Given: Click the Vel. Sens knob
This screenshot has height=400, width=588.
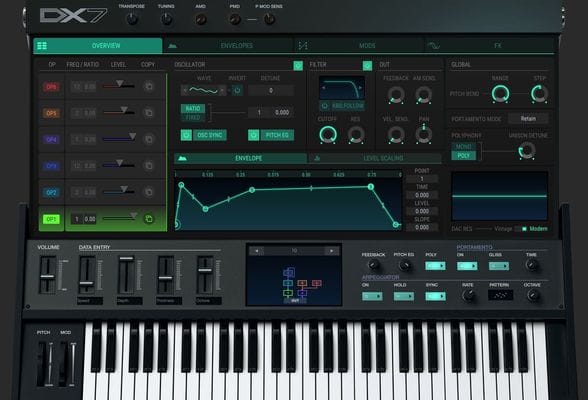Looking at the screenshot, I should pyautogui.click(x=396, y=135).
